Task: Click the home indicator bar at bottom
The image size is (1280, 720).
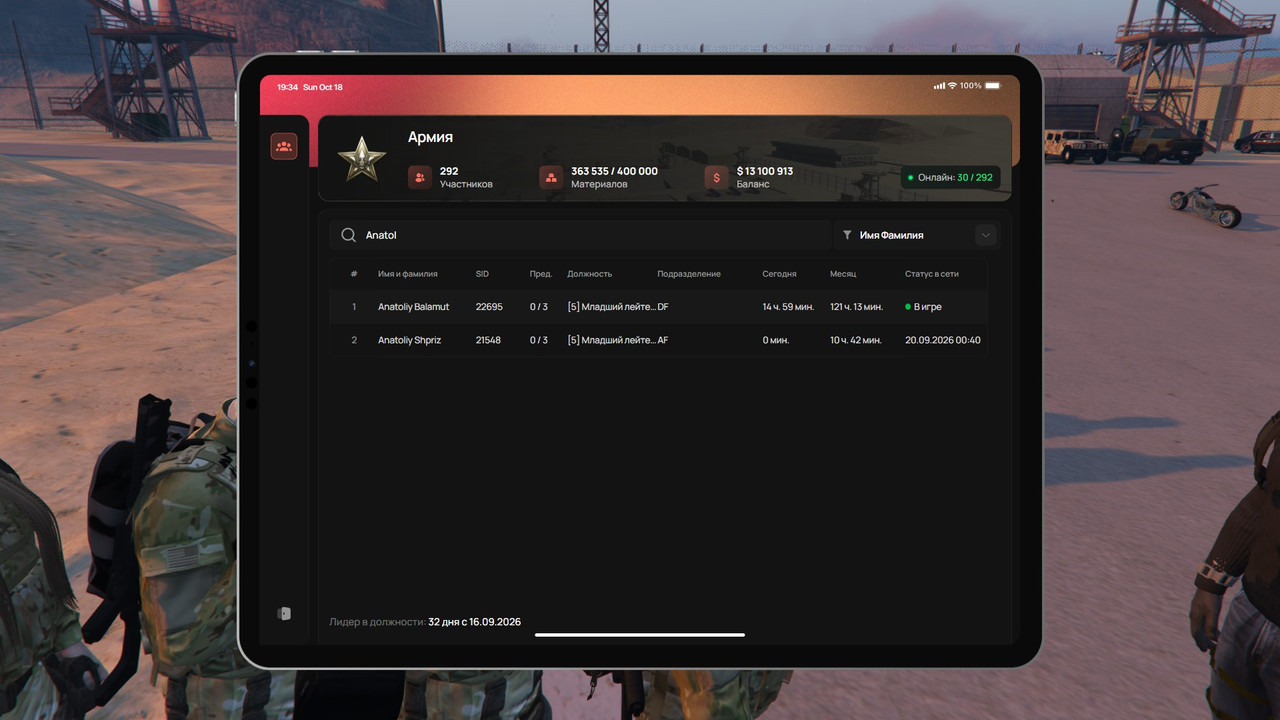Action: [640, 634]
